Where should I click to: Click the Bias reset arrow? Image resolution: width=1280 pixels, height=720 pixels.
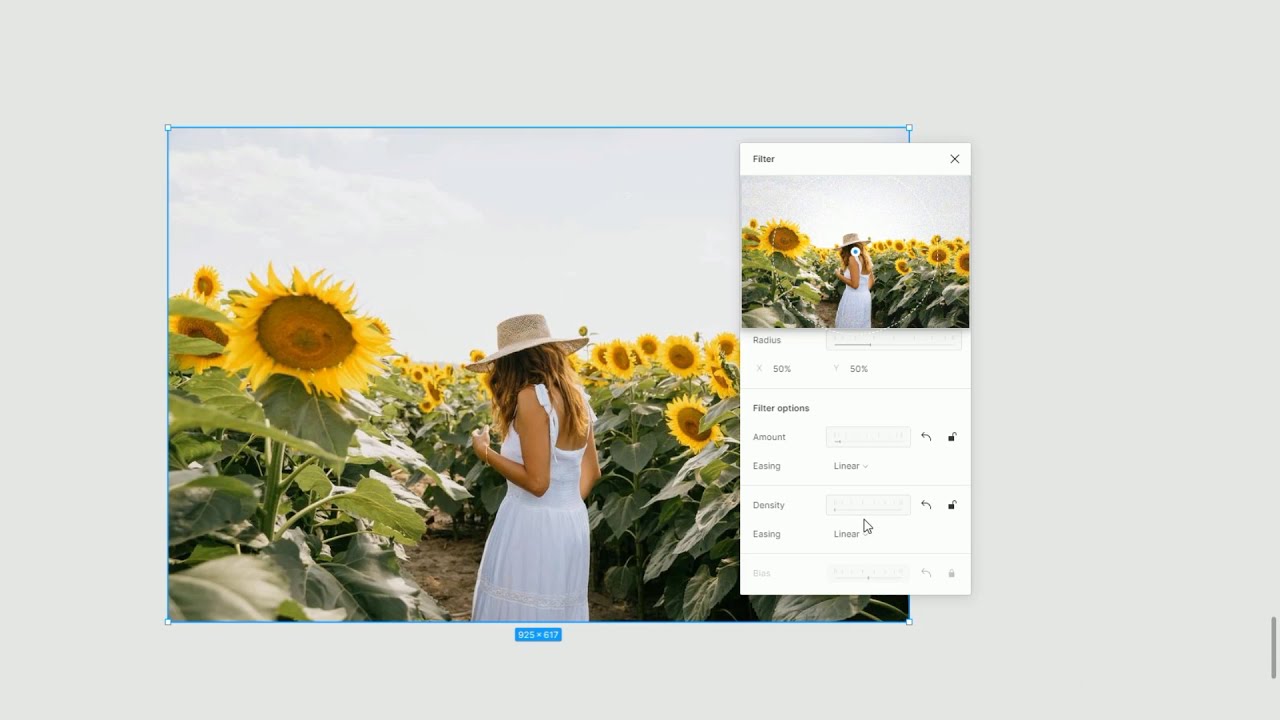coord(926,573)
